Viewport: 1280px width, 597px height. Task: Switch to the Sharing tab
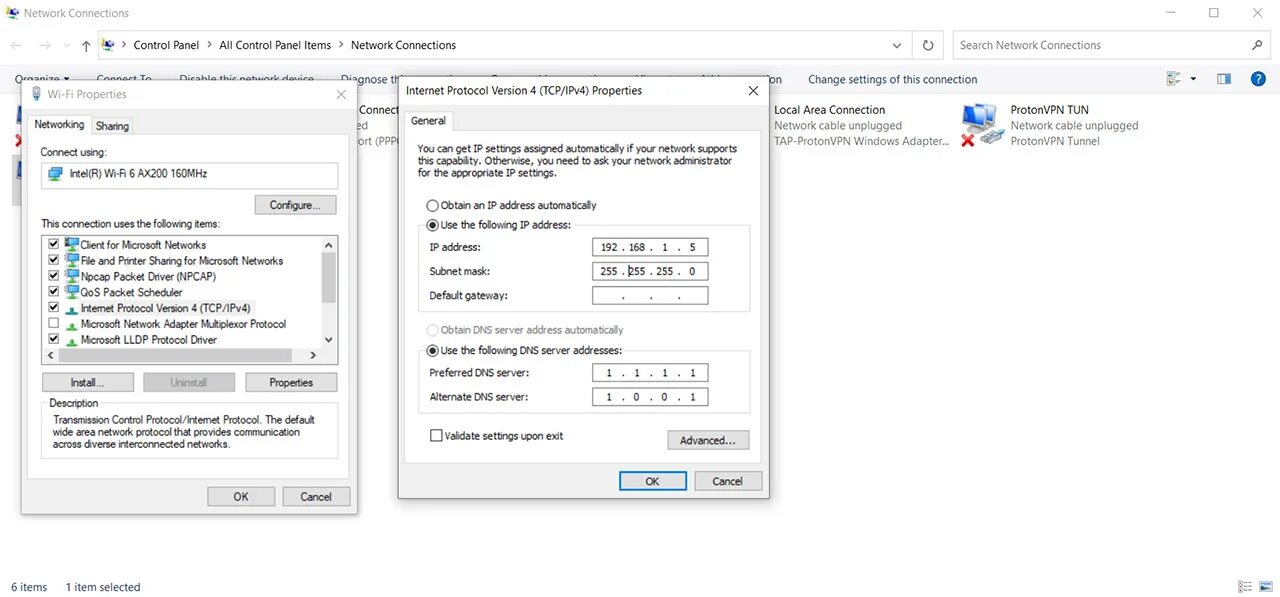(x=112, y=126)
